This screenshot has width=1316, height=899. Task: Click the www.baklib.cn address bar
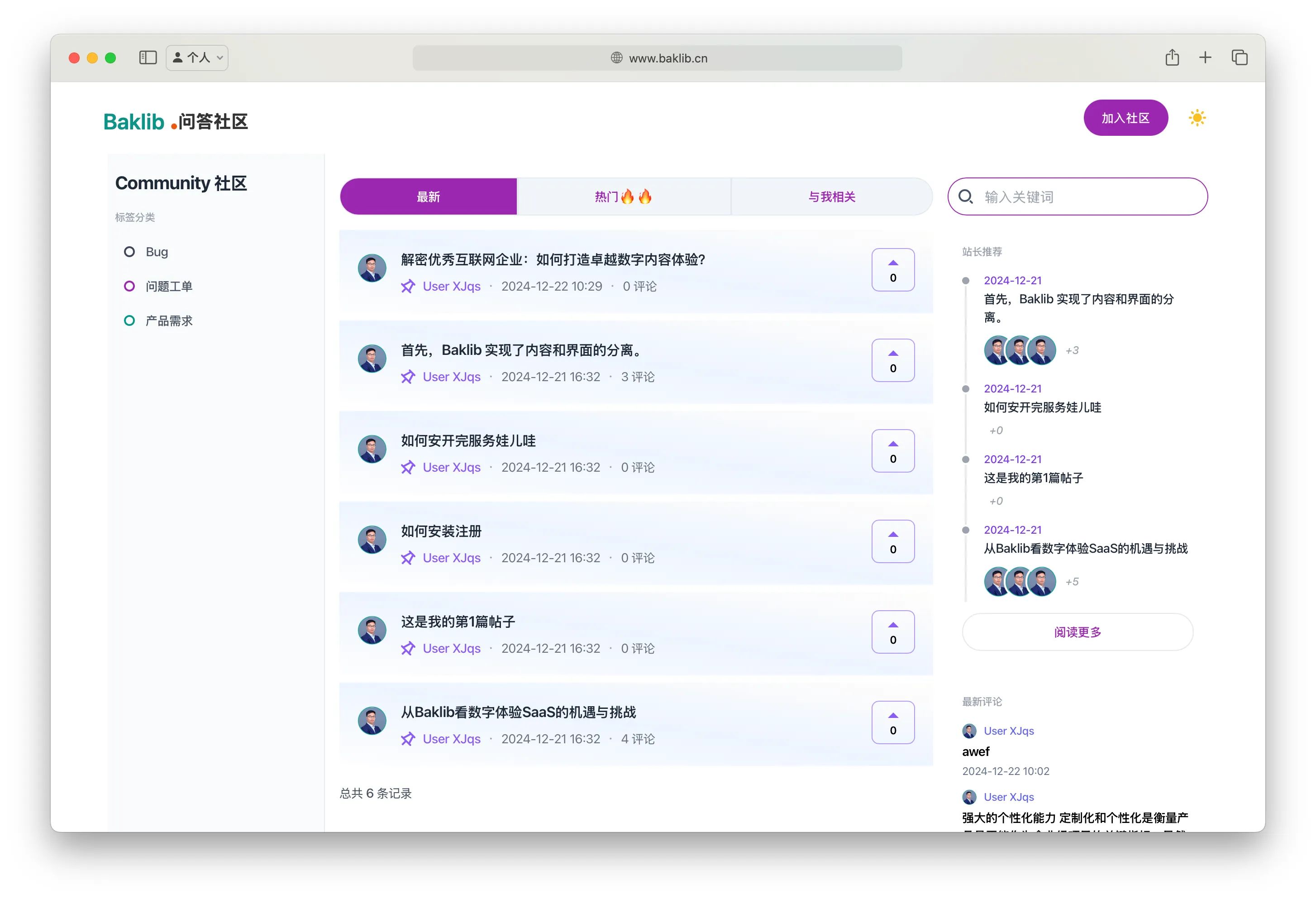[x=657, y=58]
